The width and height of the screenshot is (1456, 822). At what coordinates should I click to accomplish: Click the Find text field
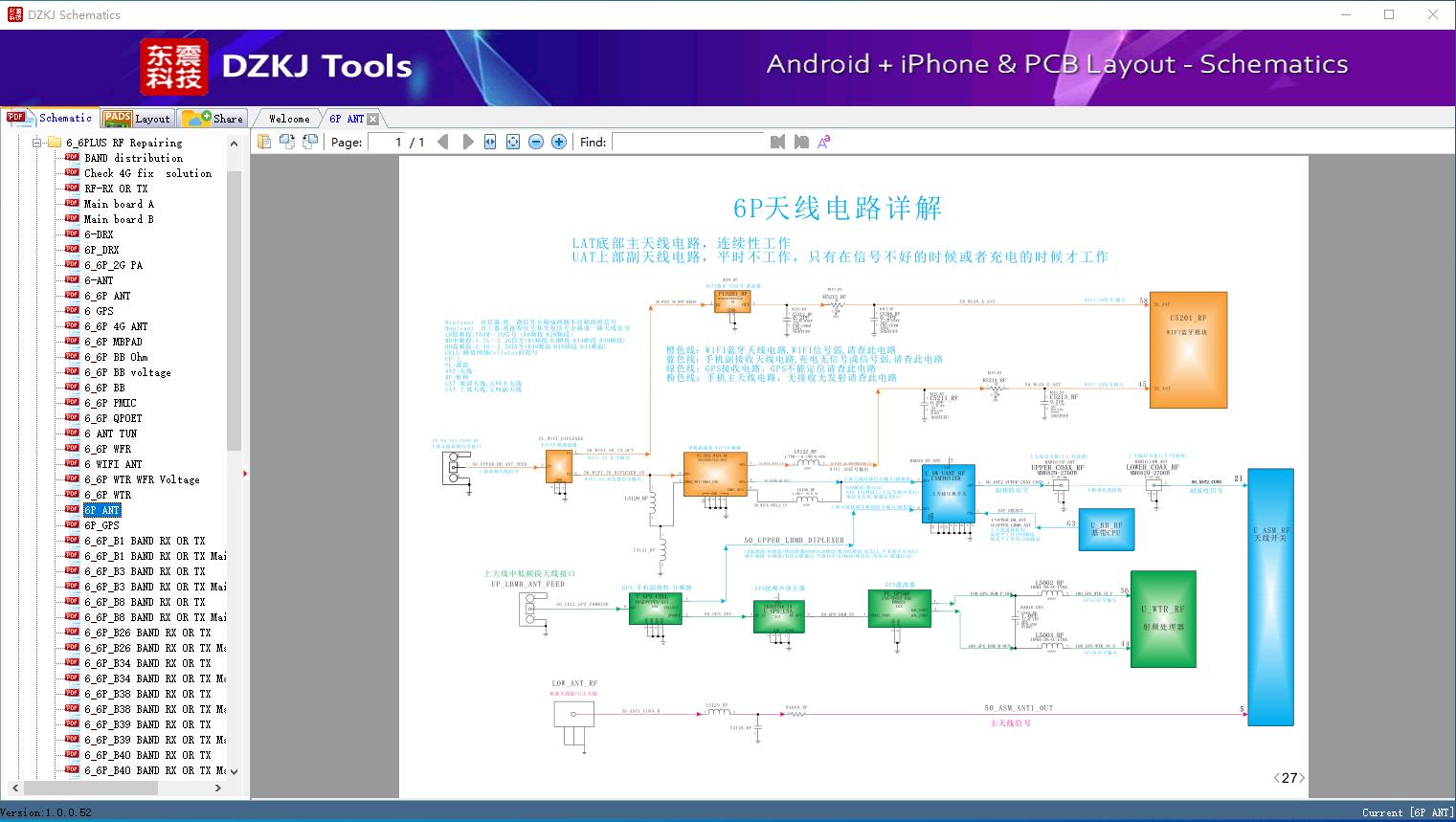pos(688,142)
